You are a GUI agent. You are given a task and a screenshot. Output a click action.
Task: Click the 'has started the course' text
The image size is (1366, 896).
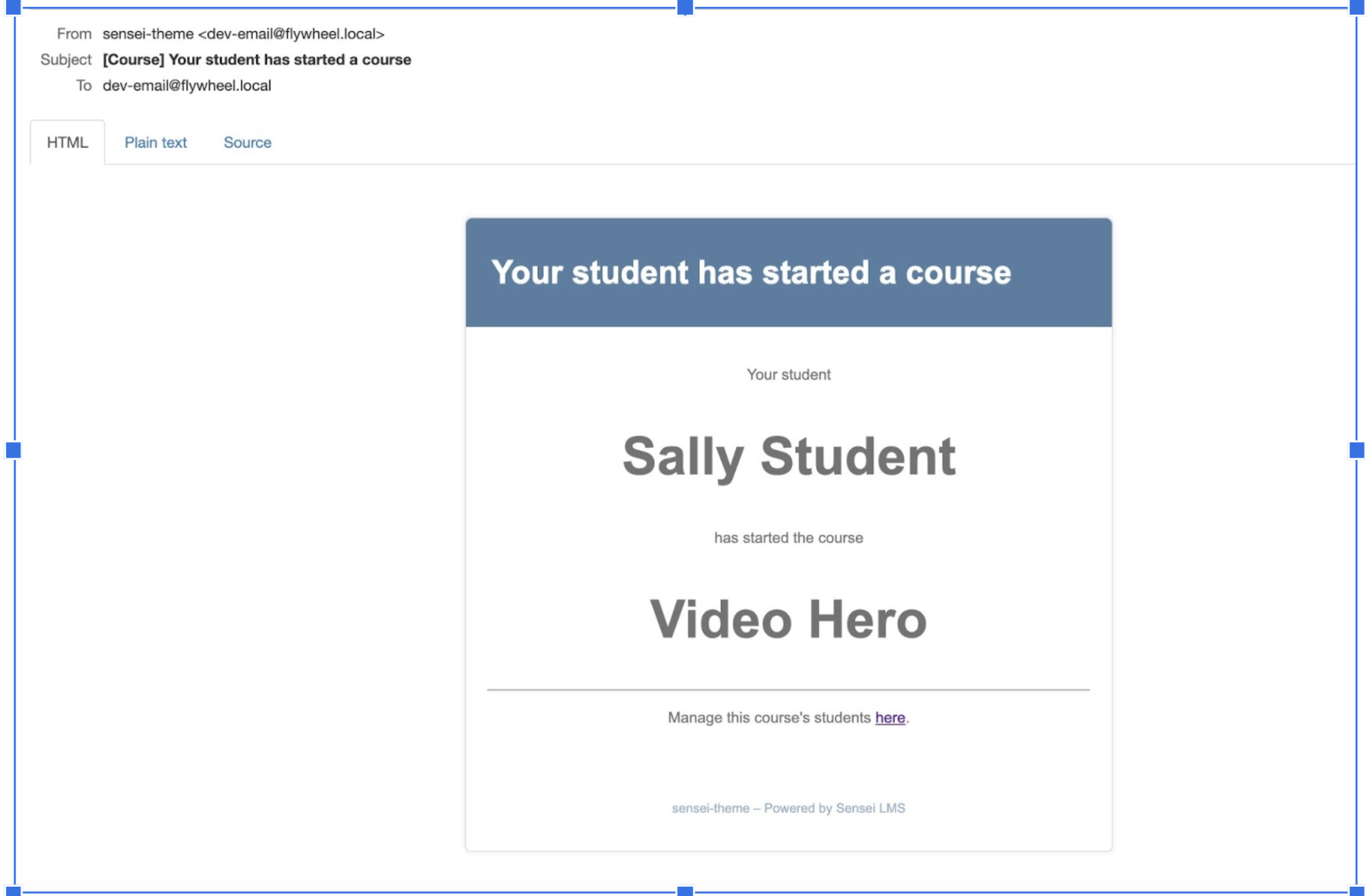(x=788, y=537)
